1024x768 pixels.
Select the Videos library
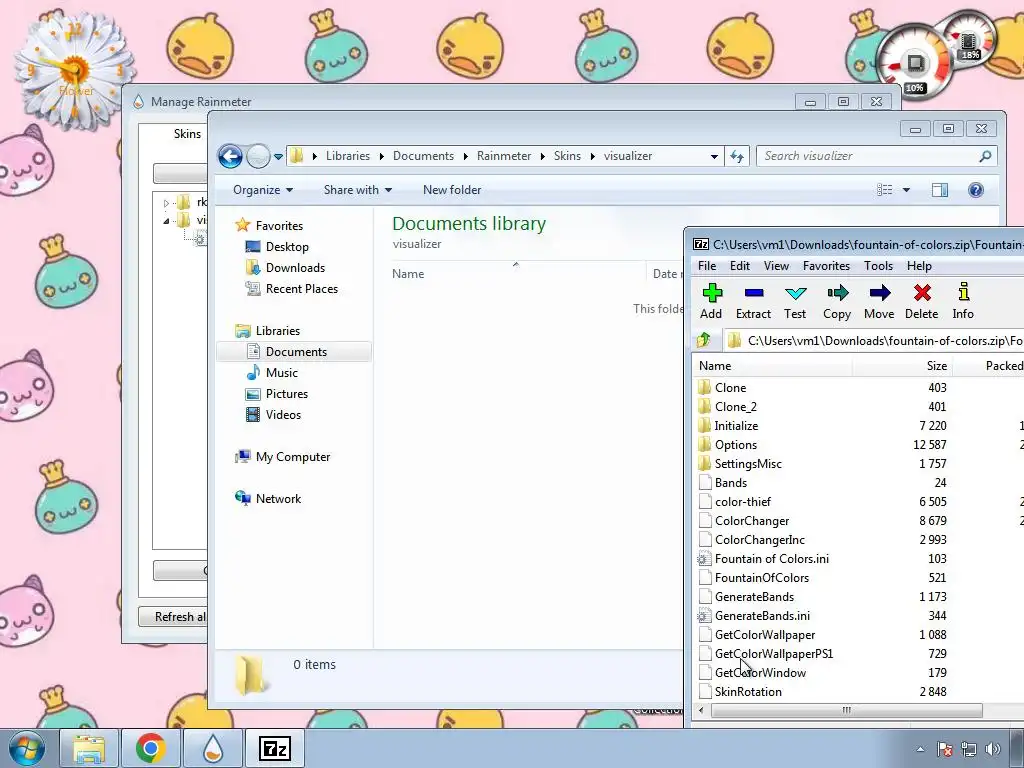(x=283, y=415)
